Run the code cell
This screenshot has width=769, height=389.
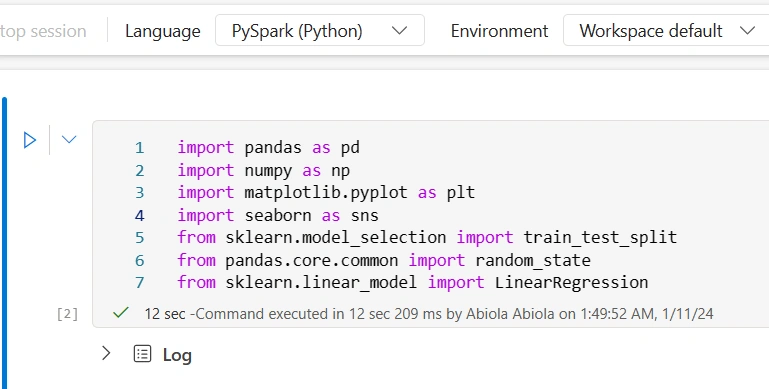pos(30,140)
